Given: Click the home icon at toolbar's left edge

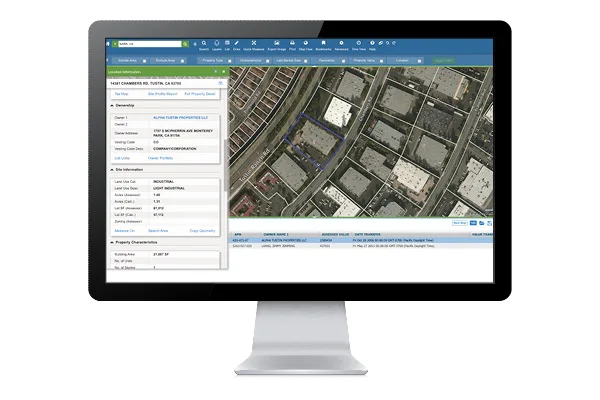Looking at the screenshot, I should coord(108,44).
